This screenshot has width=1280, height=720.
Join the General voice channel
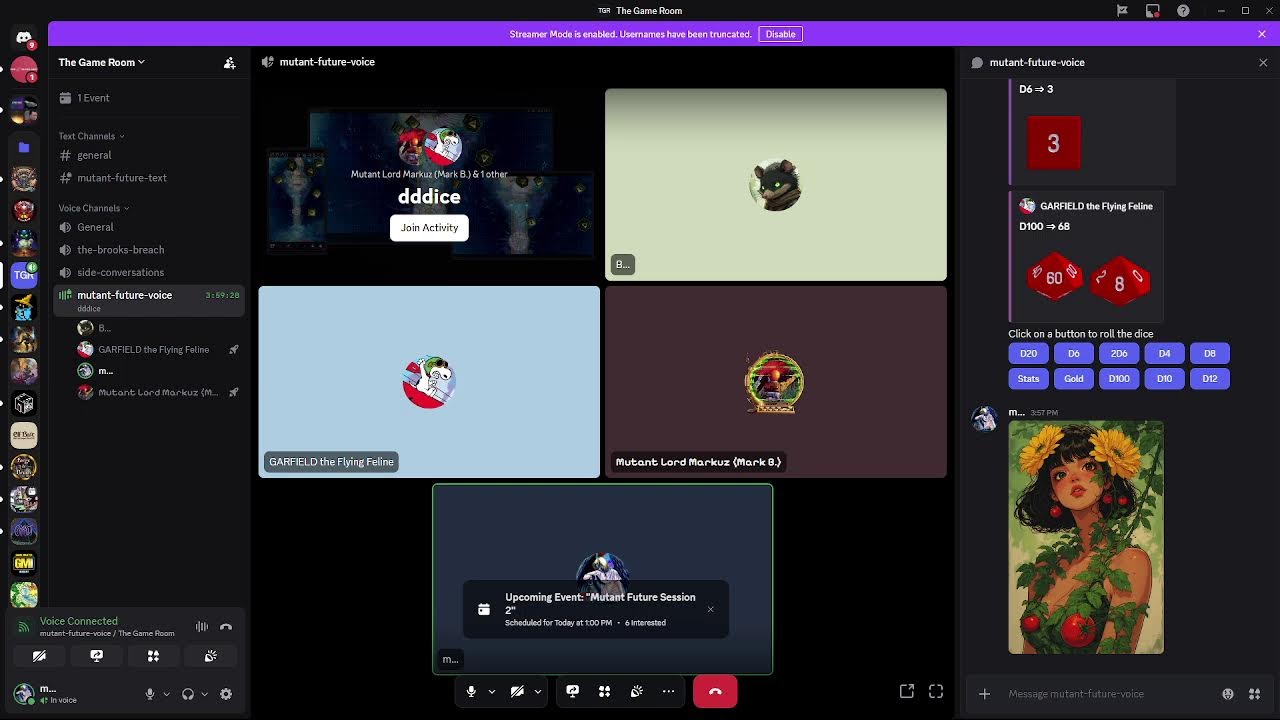click(150, 227)
